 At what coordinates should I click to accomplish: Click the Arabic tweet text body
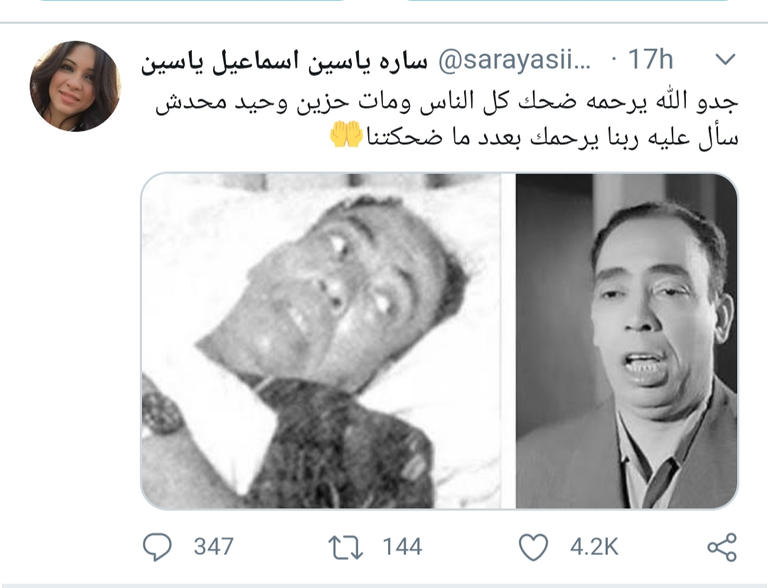tap(446, 120)
